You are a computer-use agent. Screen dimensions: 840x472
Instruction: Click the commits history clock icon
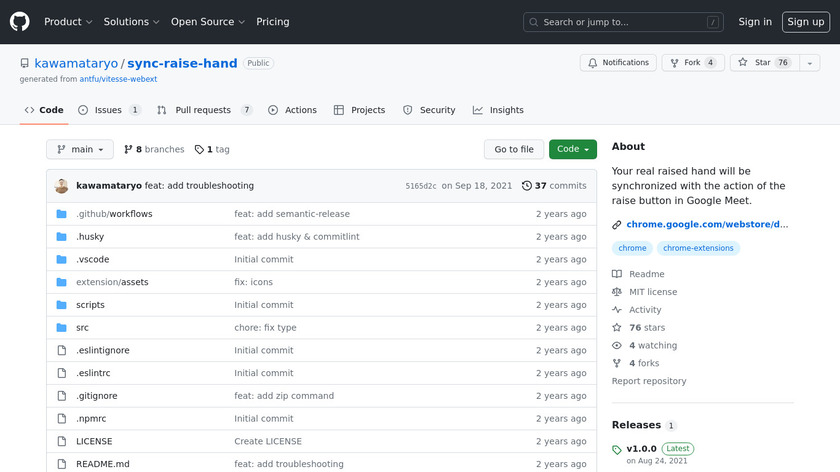pos(527,185)
